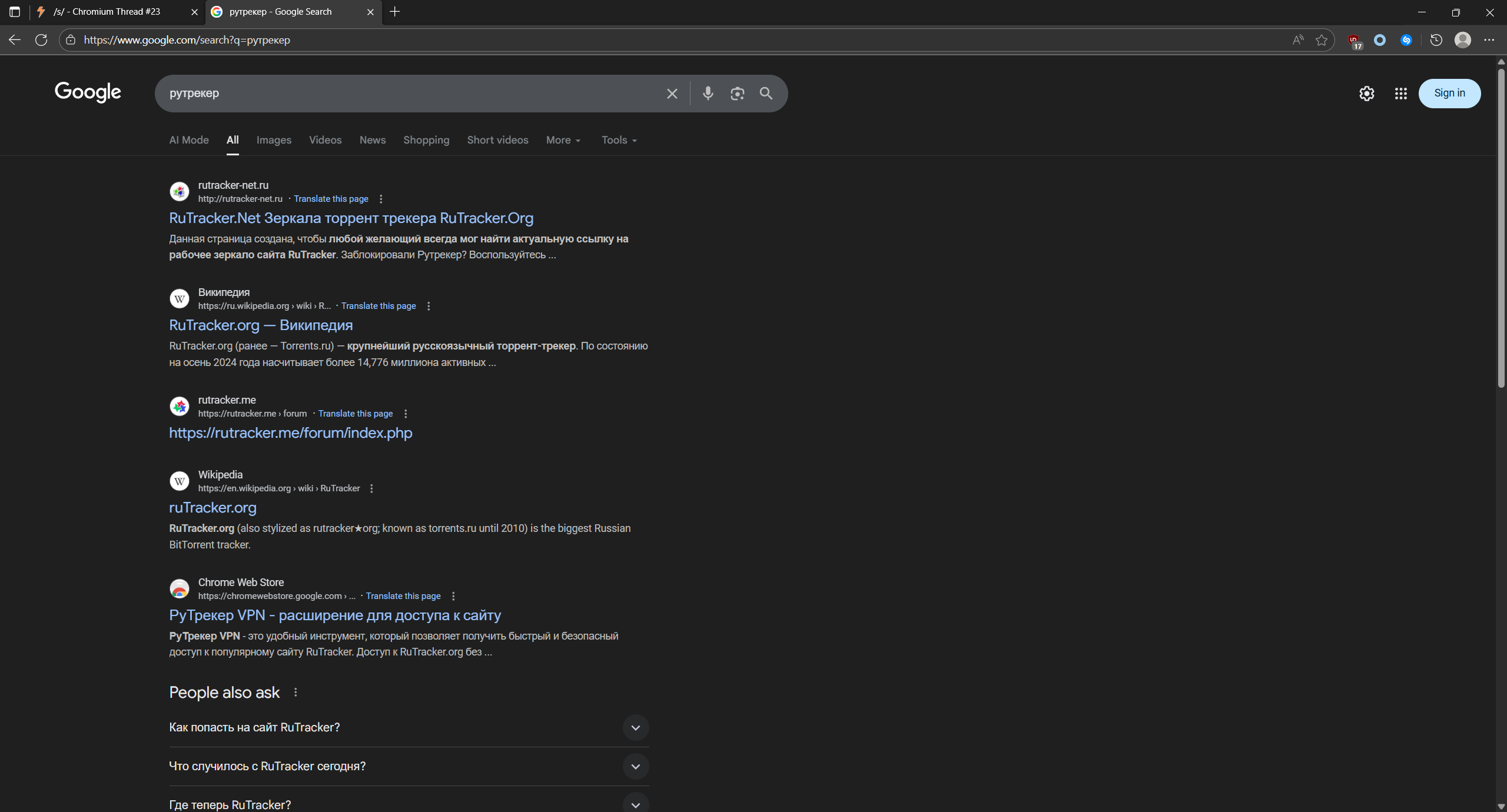Viewport: 1507px width, 812px height.
Task: Open Google Lens image search icon
Action: [737, 93]
